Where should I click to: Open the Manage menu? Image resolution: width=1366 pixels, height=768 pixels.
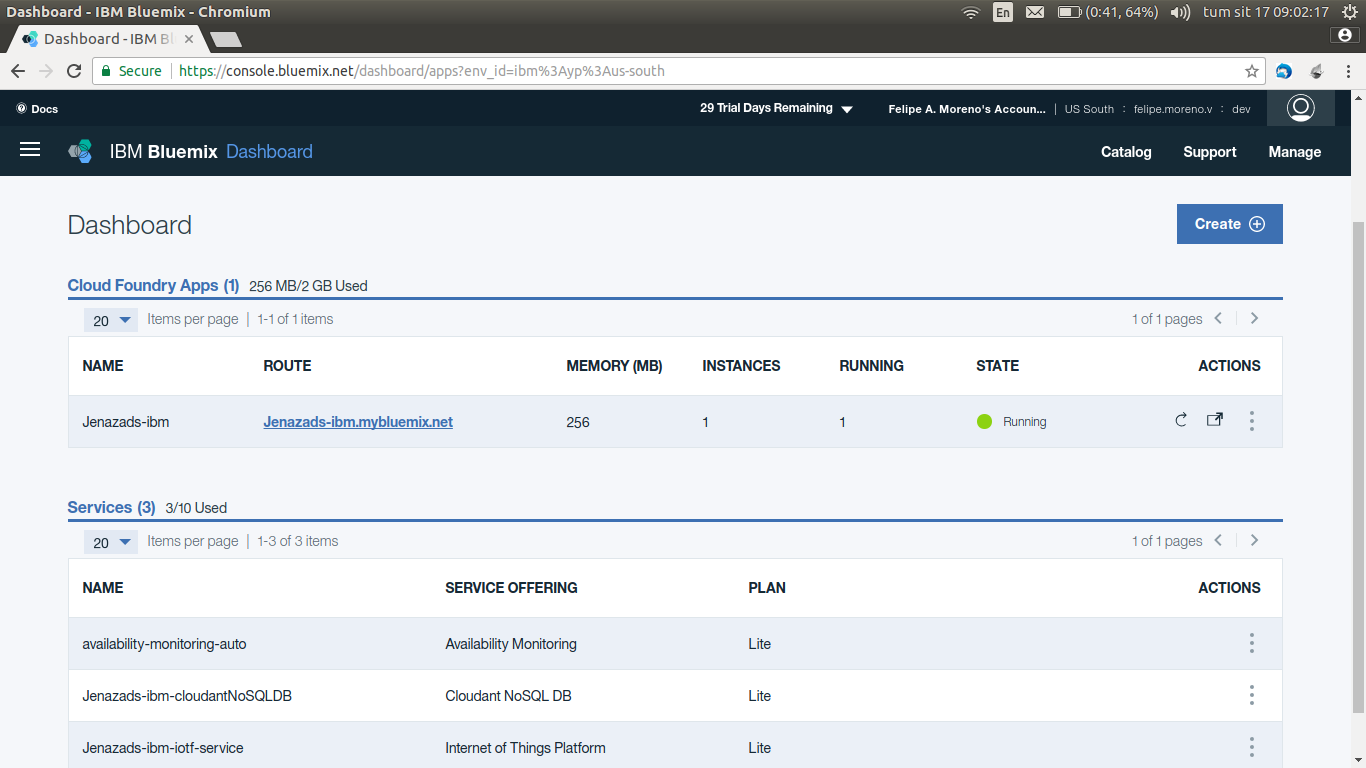[1295, 152]
